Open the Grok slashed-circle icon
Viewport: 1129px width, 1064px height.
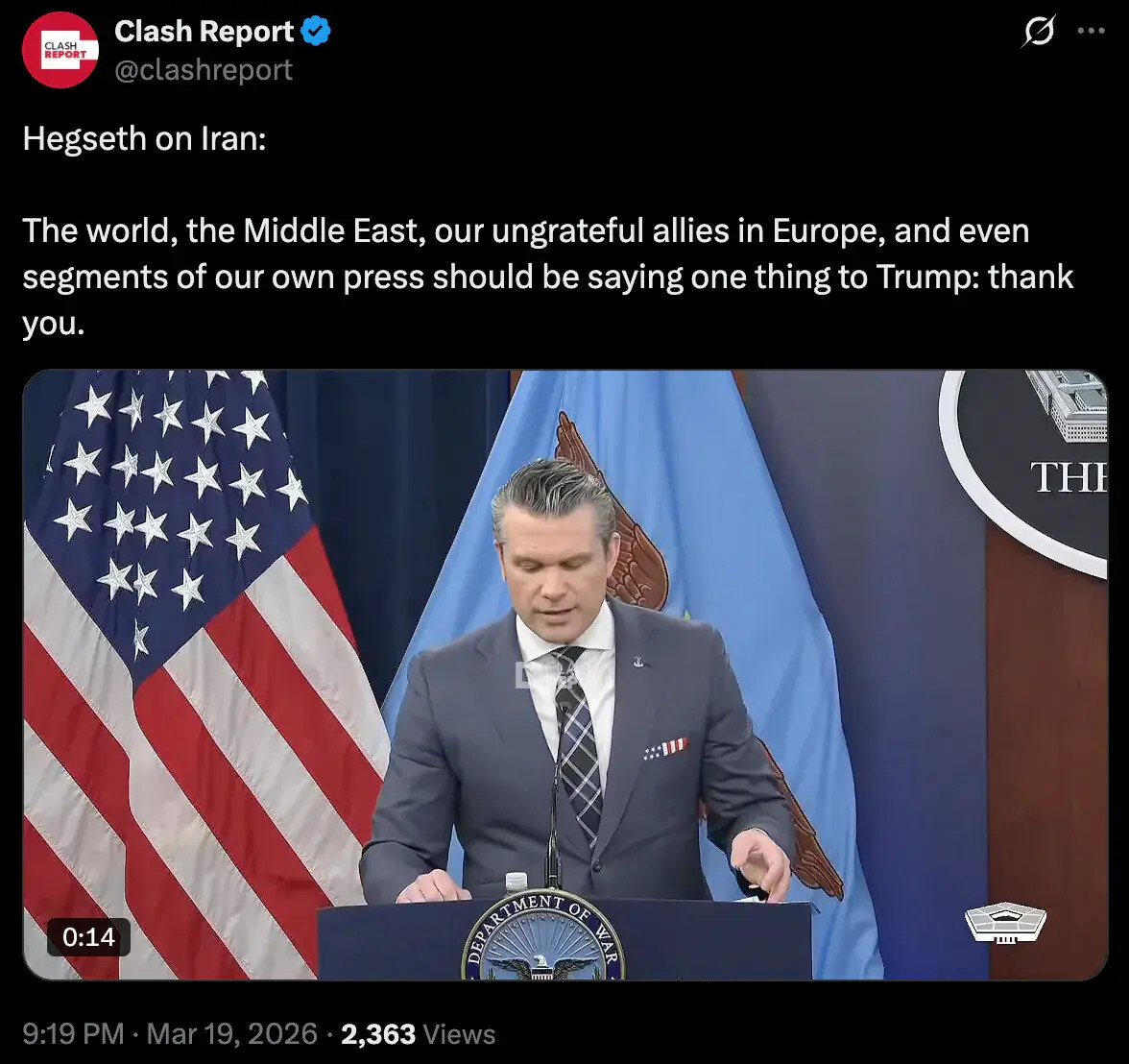[1039, 31]
